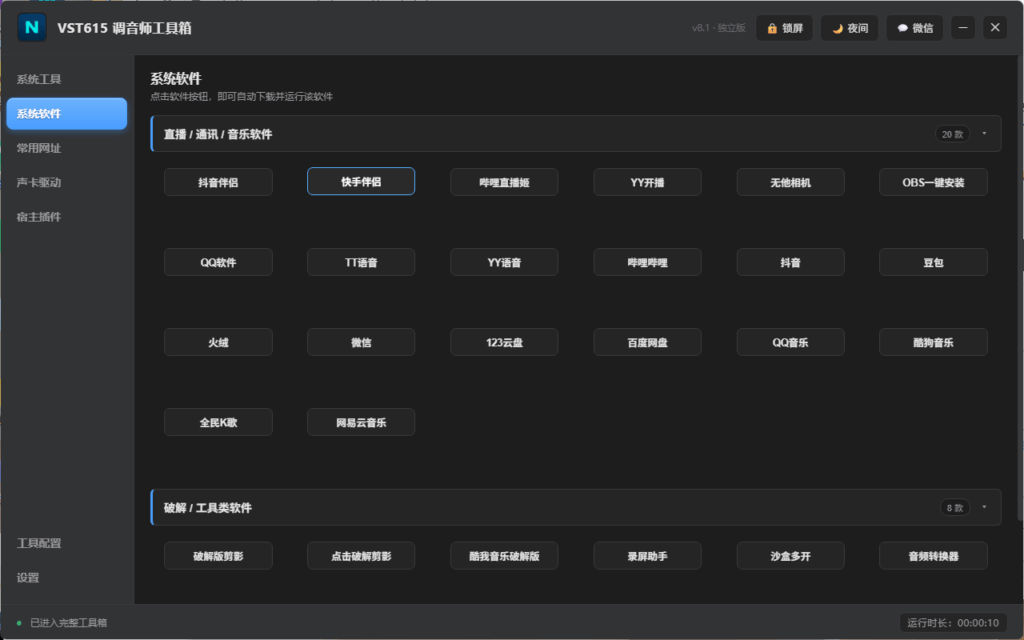Screen dimensions: 1024x640
Task: Download 全民K歌
Action: 218,422
